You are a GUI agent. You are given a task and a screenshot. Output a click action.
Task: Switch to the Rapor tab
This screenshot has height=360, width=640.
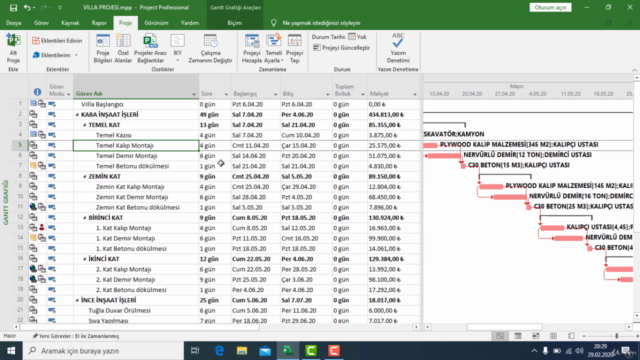99,23
